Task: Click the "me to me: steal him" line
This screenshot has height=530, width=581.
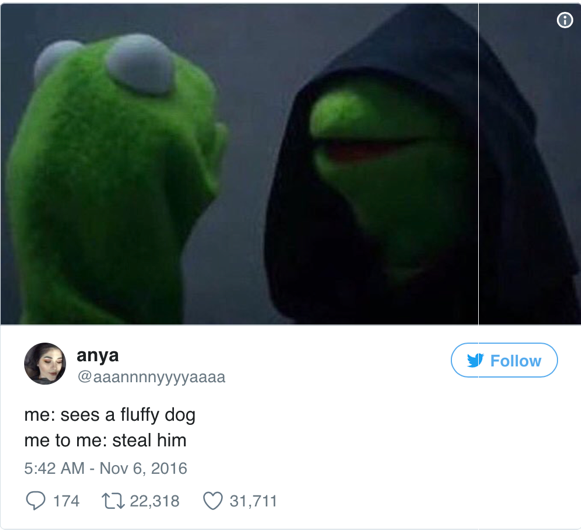Action: click(105, 440)
